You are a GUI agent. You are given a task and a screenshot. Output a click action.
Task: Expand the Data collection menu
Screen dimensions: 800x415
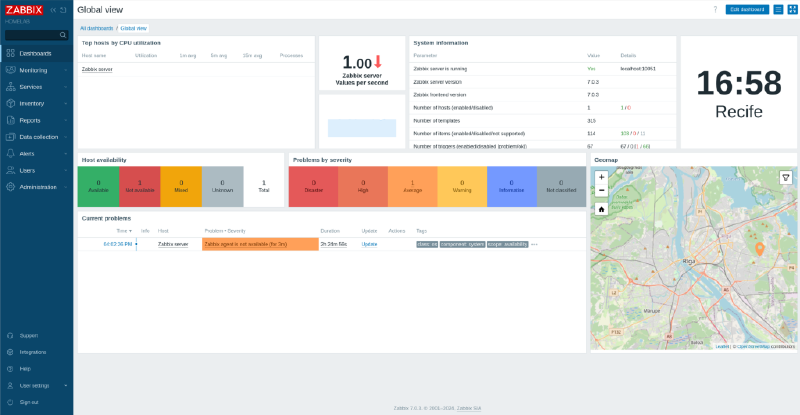(36, 136)
